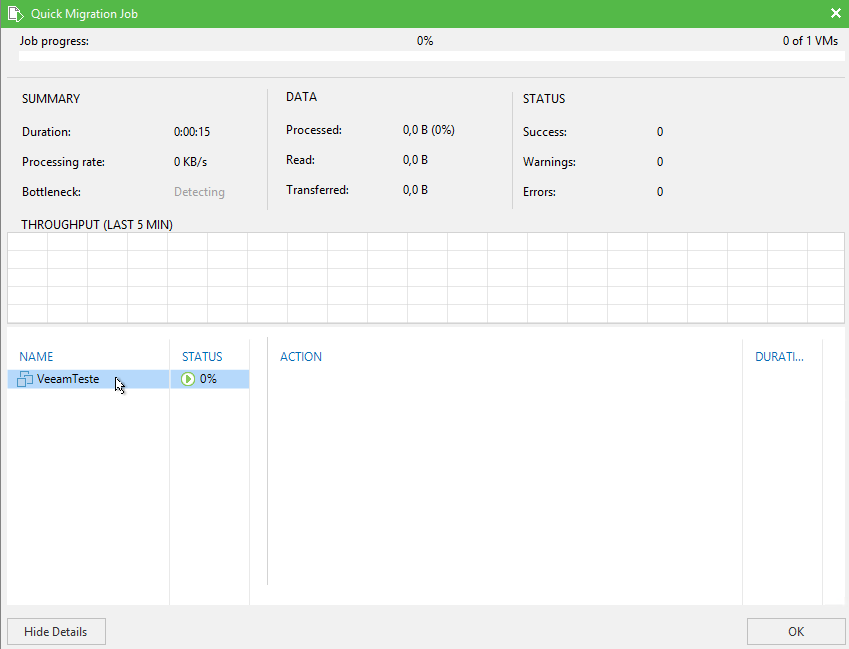Click the Read value 0,0 B
The image size is (849, 649).
(x=415, y=160)
